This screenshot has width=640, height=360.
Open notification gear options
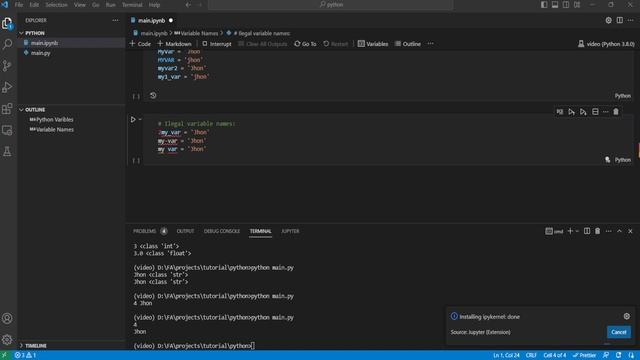pos(627,316)
